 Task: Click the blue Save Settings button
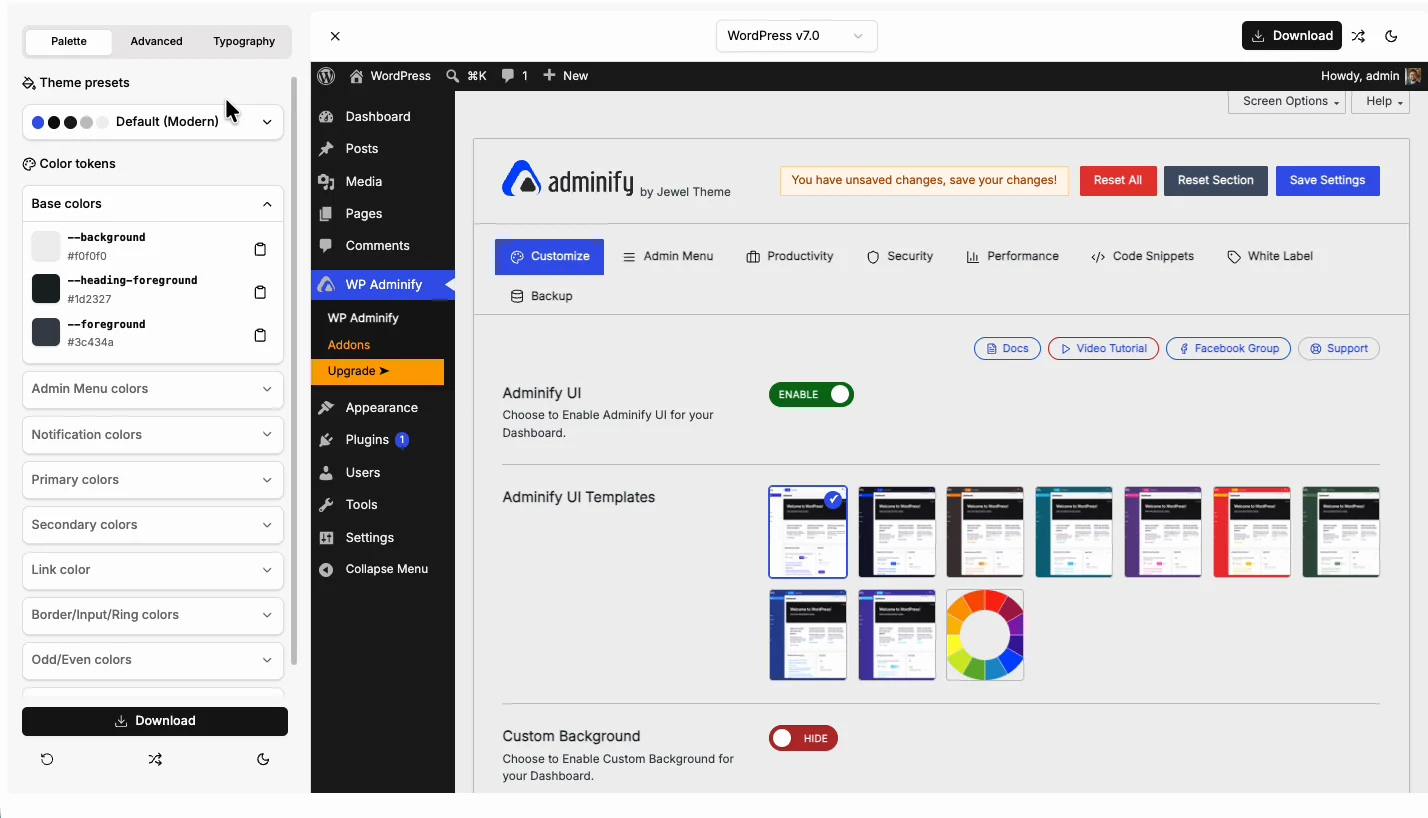click(x=1328, y=180)
